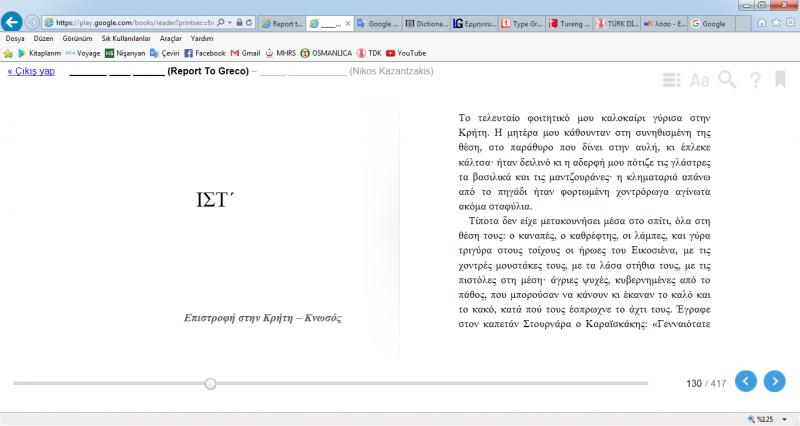Switch to the λάσο tab
800x426 pixels.
point(665,23)
